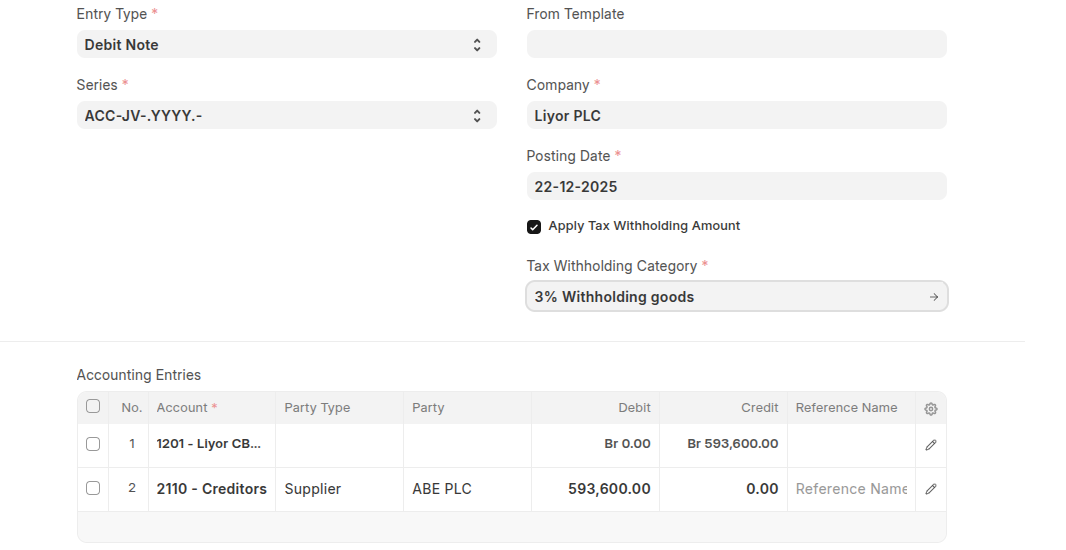This screenshot has width=1066, height=550.
Task: Open the Entry Type dropdown
Action: pyautogui.click(x=286, y=45)
